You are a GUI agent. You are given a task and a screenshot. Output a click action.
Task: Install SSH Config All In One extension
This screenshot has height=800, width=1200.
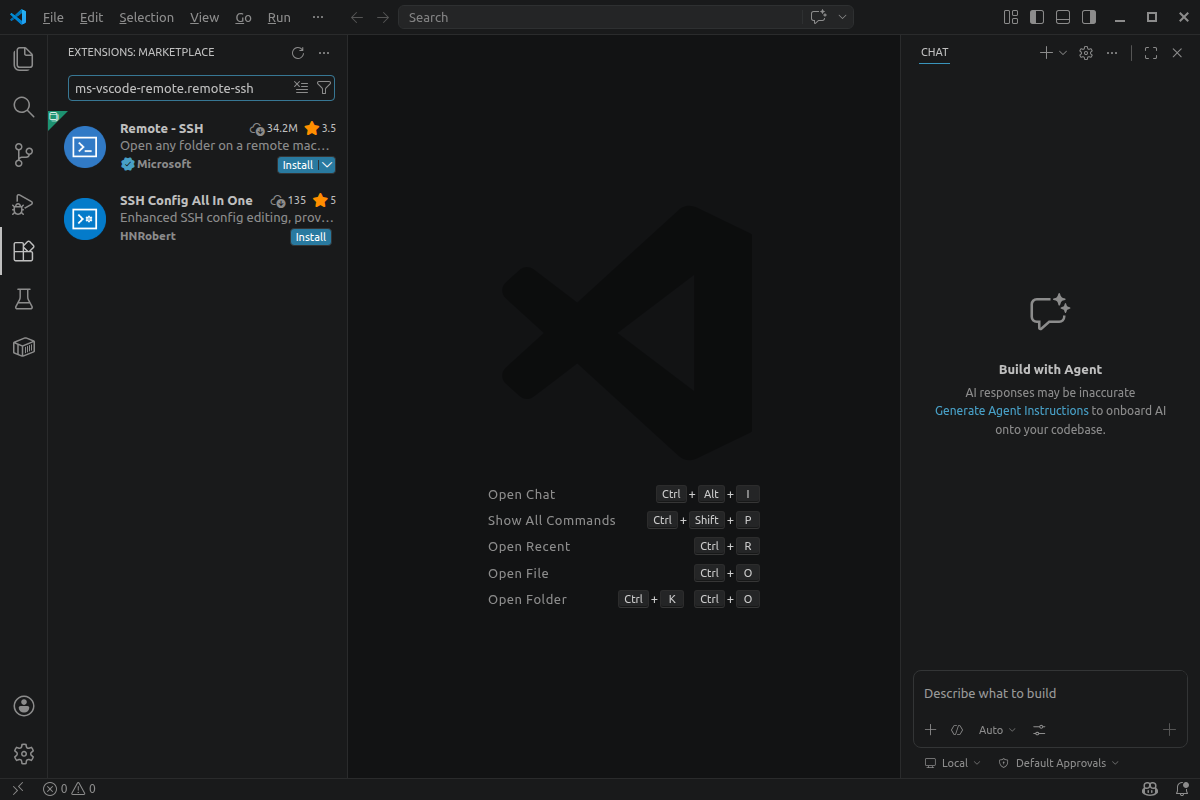click(x=311, y=237)
